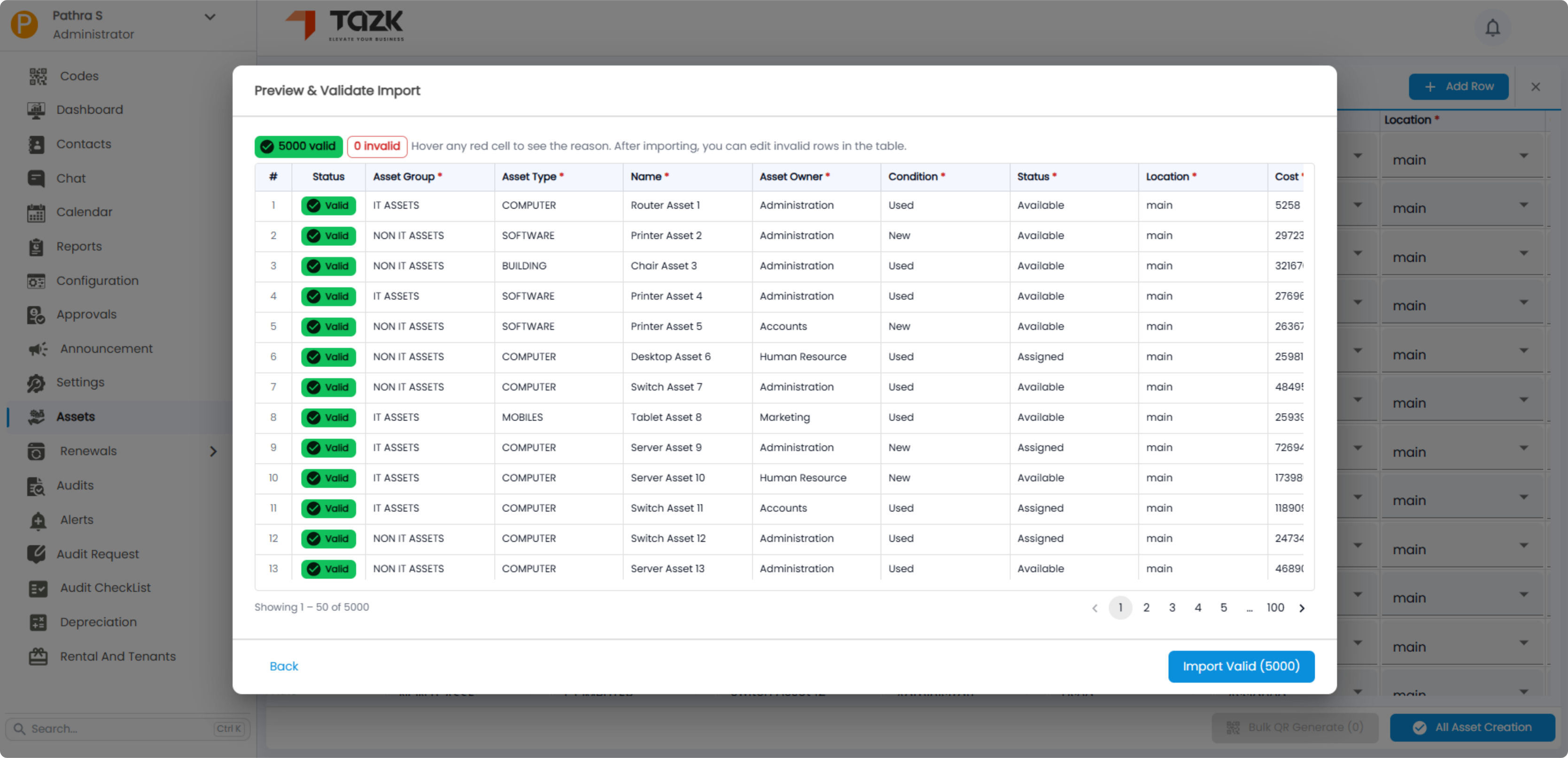This screenshot has height=758, width=1568.
Task: Expand the Pathra S account dropdown
Action: 210,17
